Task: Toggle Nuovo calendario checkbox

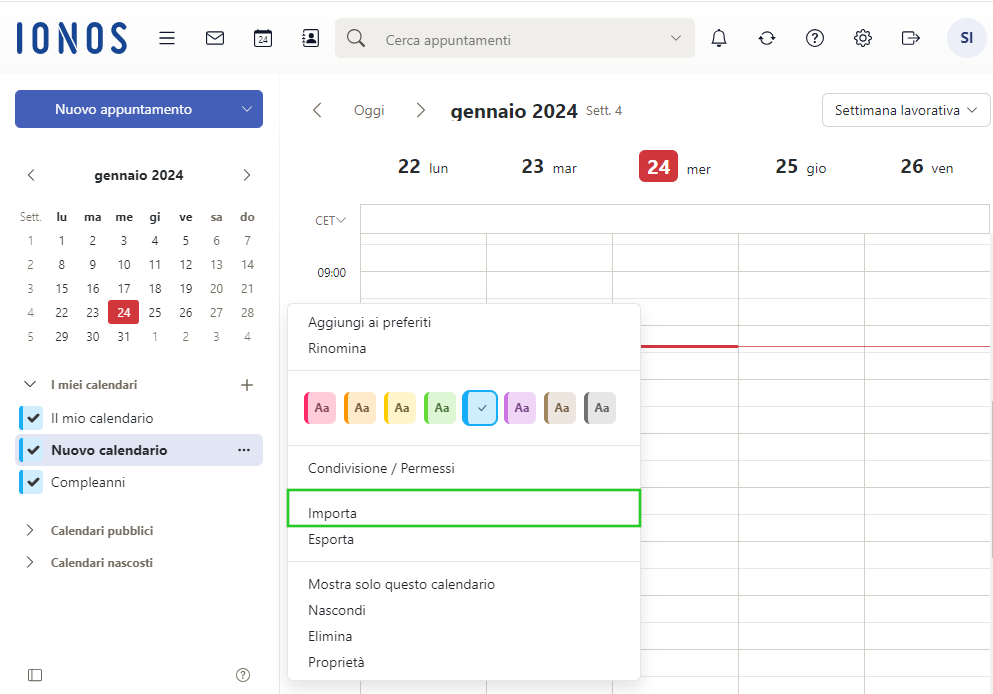Action: [x=32, y=450]
